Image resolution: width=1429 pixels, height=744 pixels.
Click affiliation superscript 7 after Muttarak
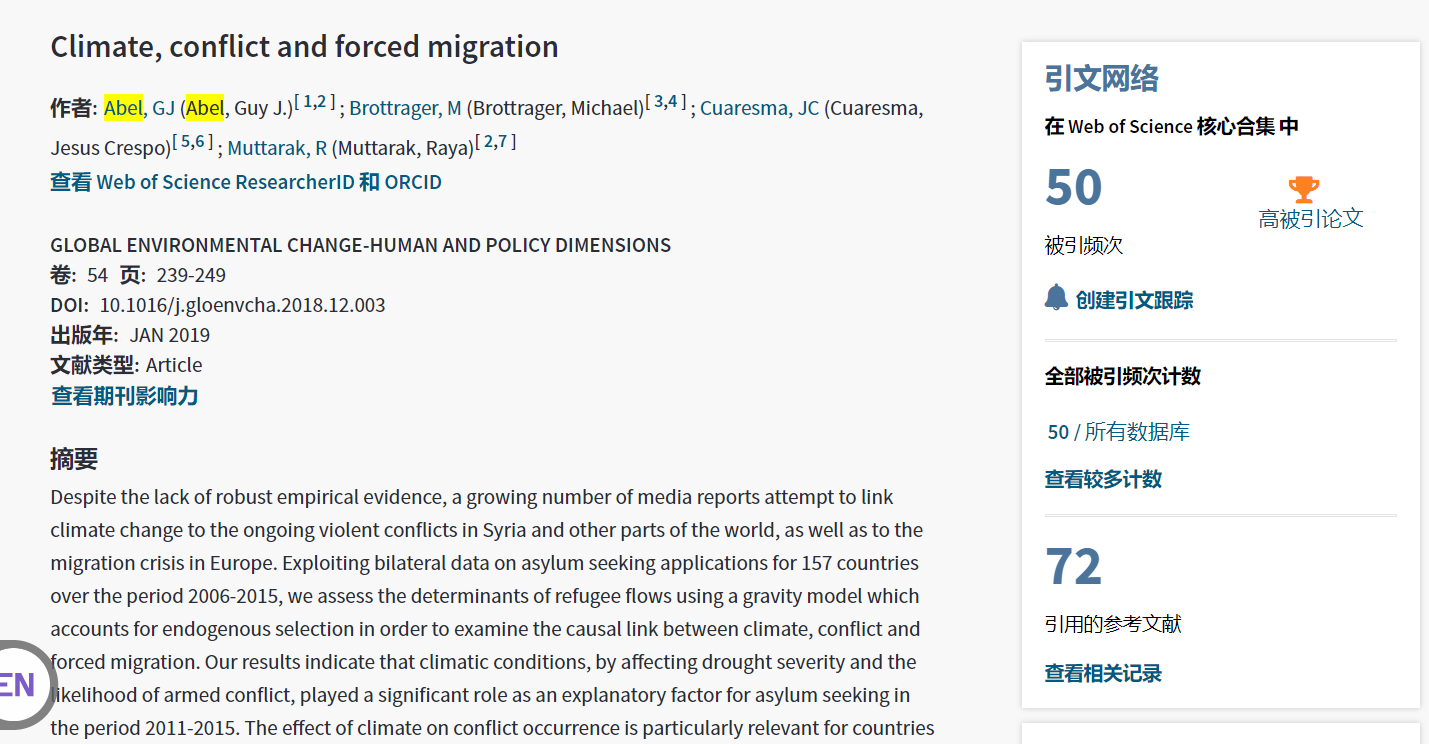503,142
